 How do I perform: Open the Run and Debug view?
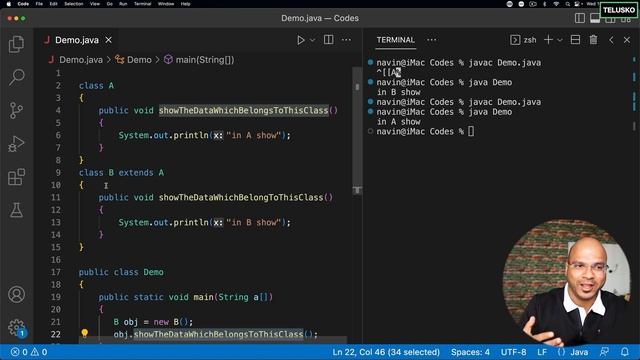(x=16, y=144)
